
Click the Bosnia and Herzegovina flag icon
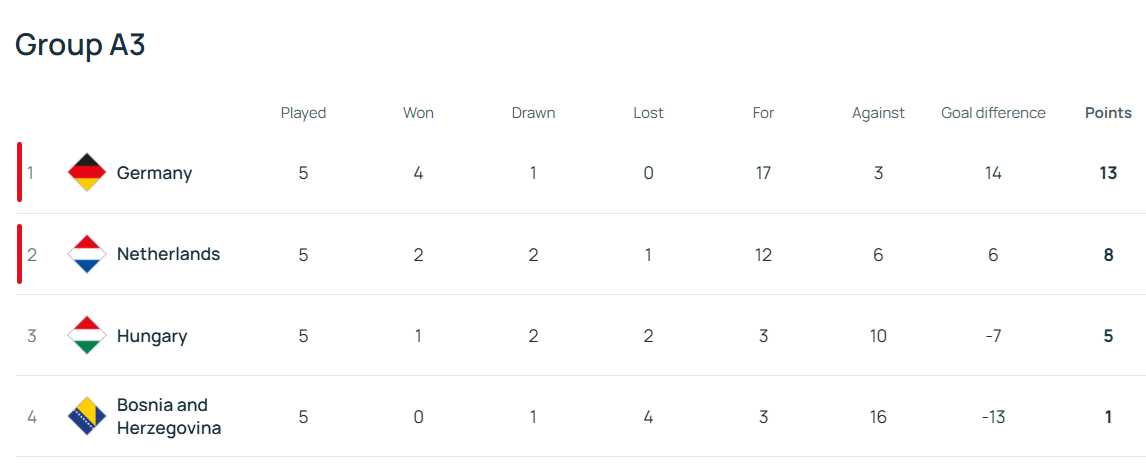86,416
